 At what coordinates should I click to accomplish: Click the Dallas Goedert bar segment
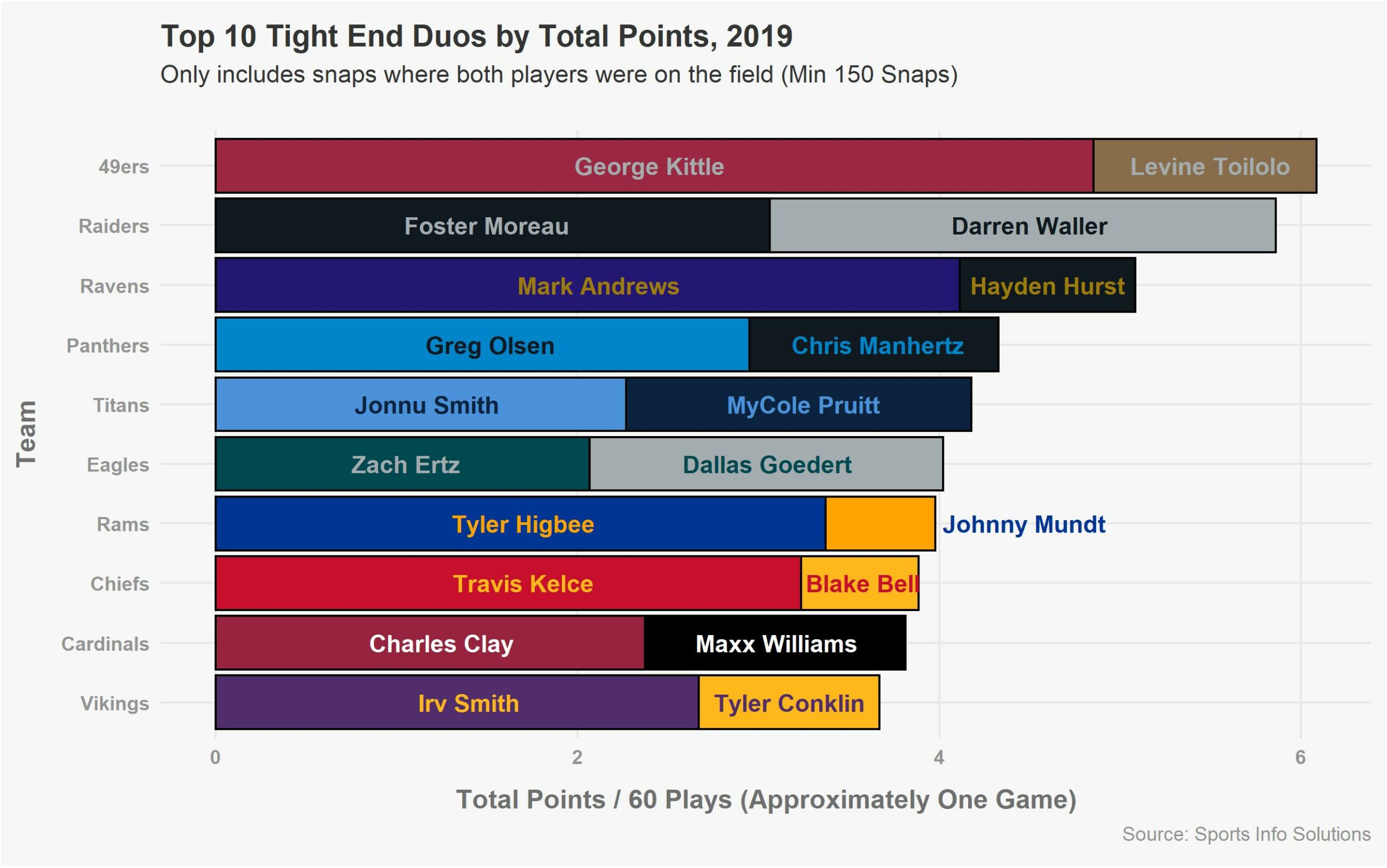coord(766,465)
